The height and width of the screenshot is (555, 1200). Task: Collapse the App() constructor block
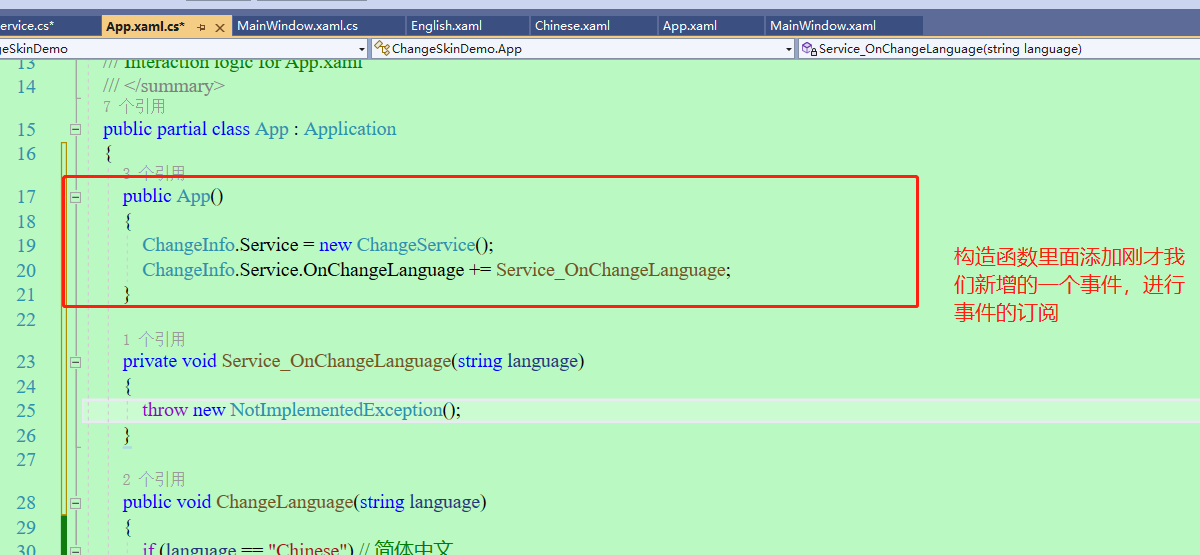tap(75, 197)
